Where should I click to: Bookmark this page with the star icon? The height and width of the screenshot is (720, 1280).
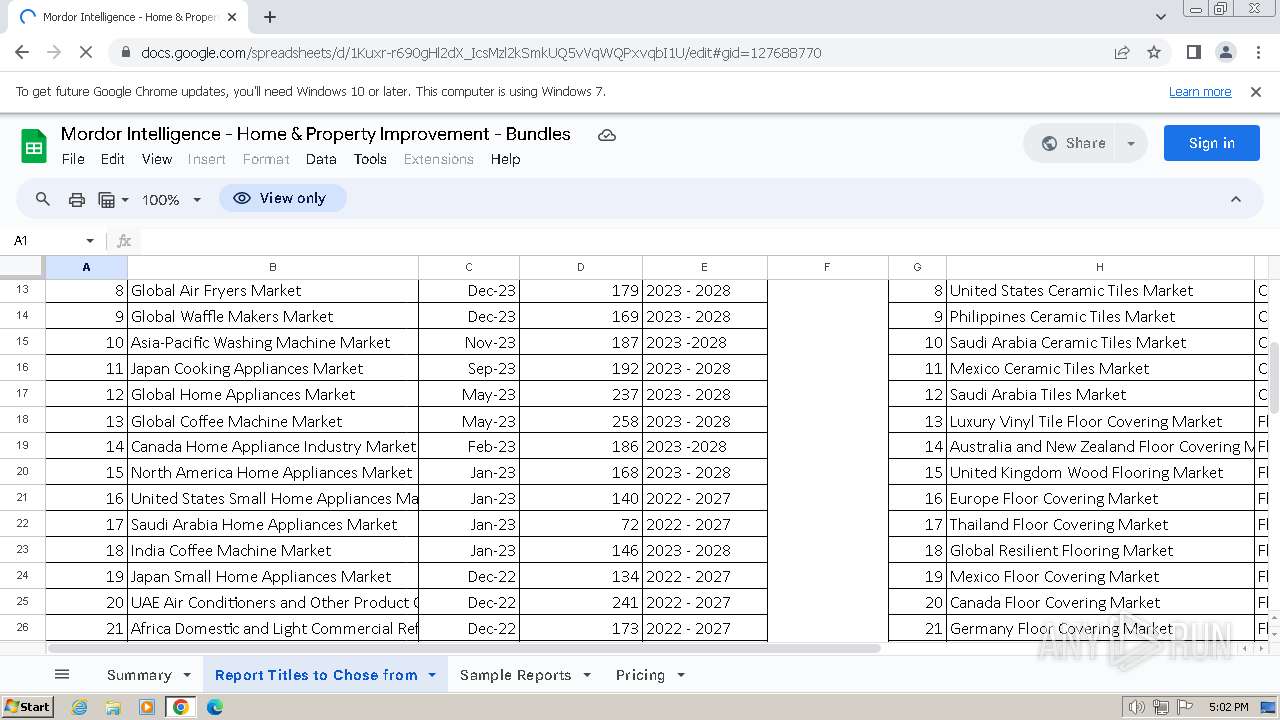(1154, 52)
